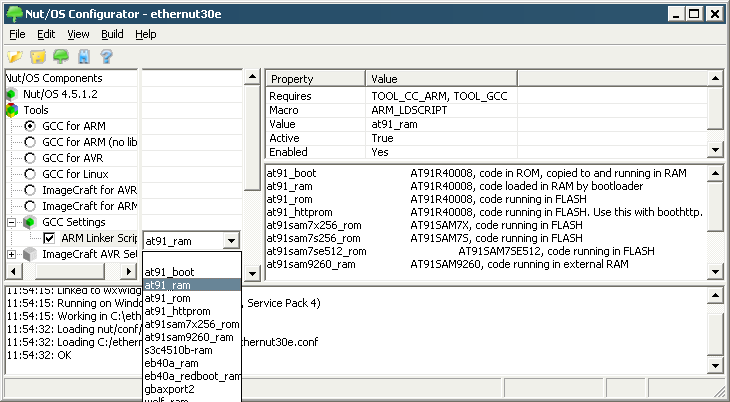Screen dimensions: 730x402
Task: Click the 11:54:32: OK log line
Action: point(39,355)
